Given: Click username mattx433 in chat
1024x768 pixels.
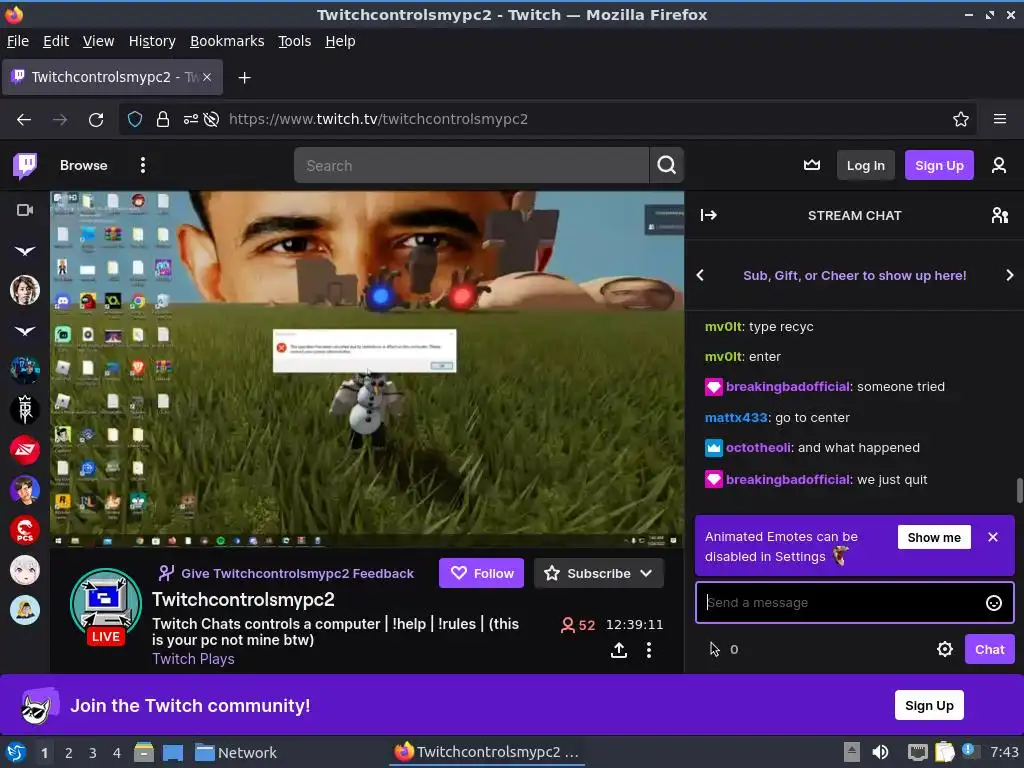Looking at the screenshot, I should coord(736,417).
